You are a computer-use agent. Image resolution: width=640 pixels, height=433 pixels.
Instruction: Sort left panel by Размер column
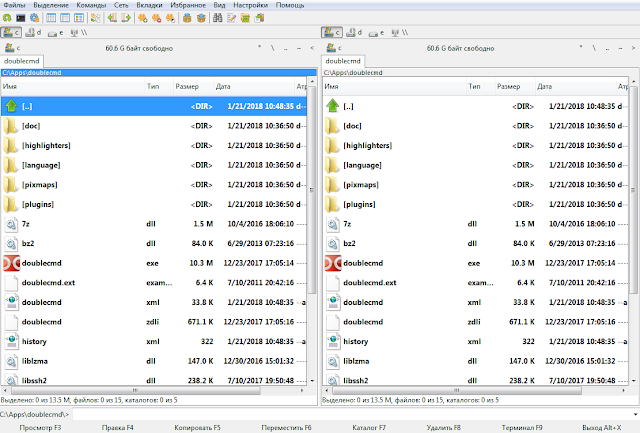[193, 87]
